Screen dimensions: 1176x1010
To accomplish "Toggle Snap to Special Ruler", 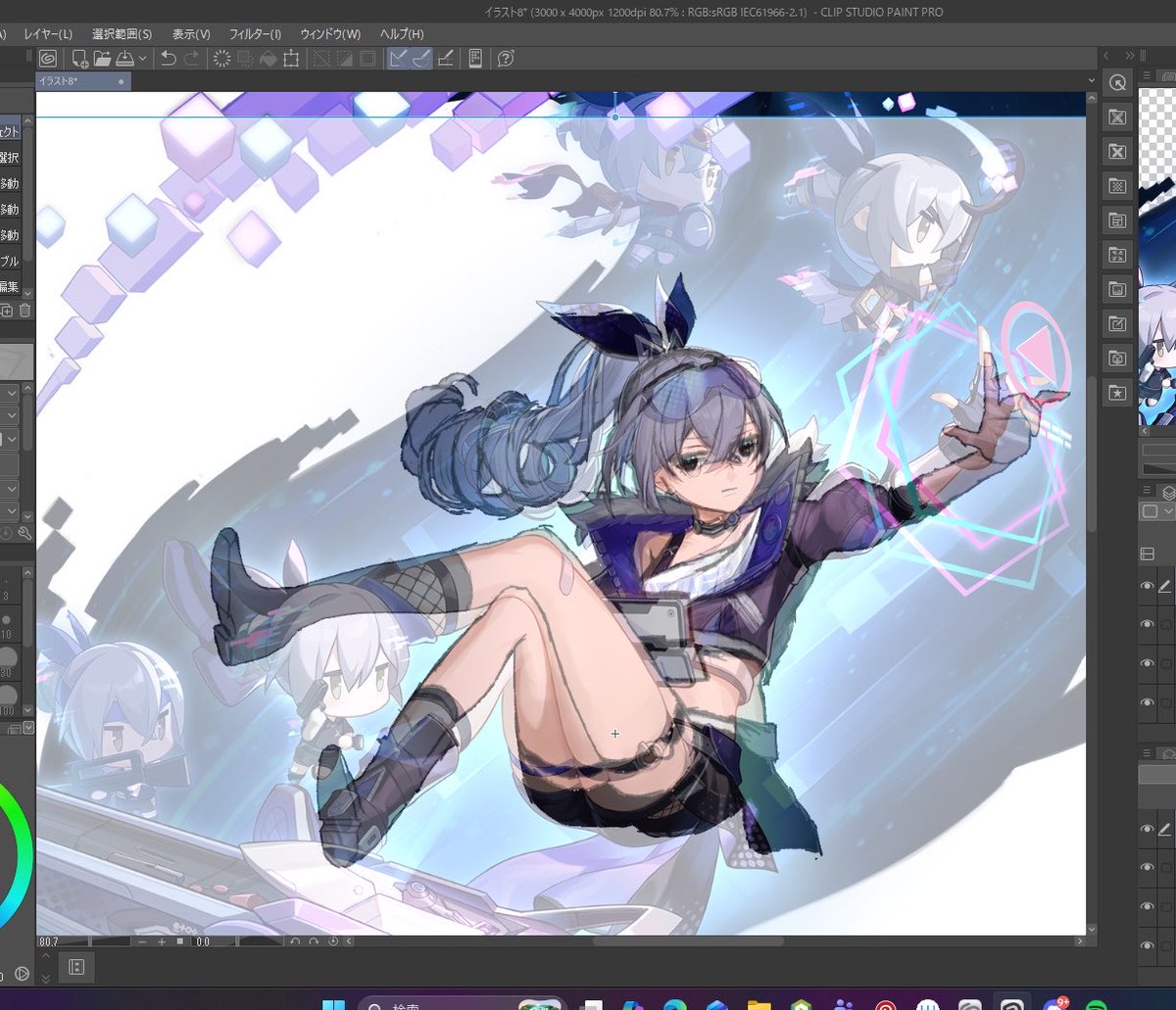I will pos(421,59).
